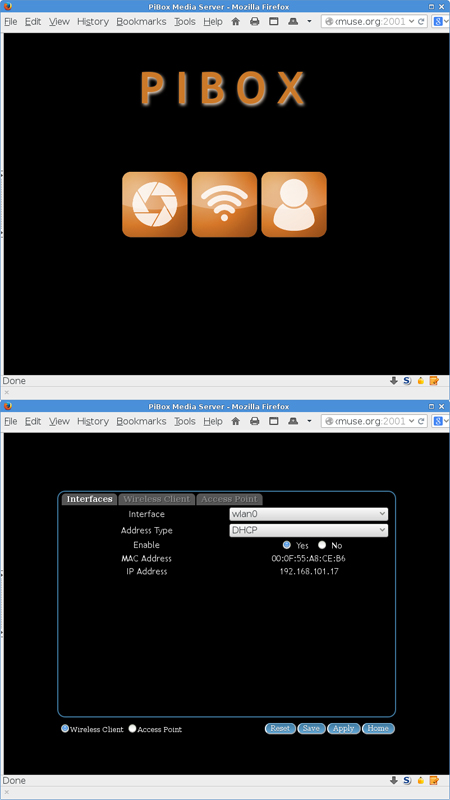Close the find bar X in PIBOX logo window

click(7, 392)
